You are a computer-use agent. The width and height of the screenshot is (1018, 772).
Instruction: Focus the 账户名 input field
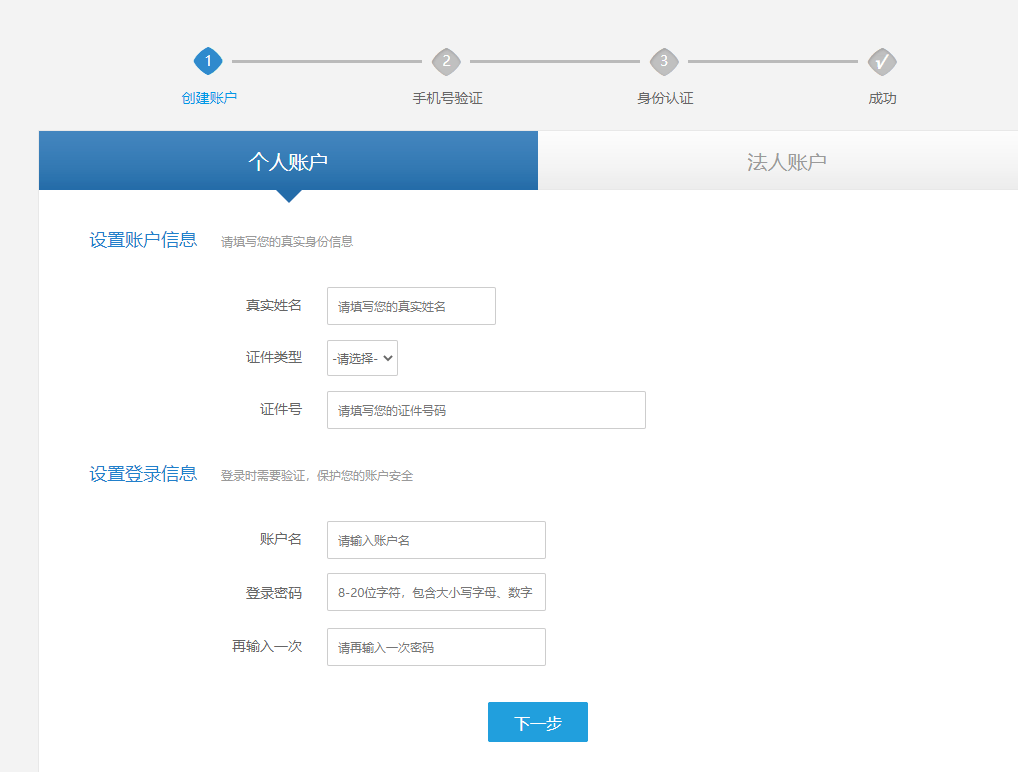click(x=436, y=540)
